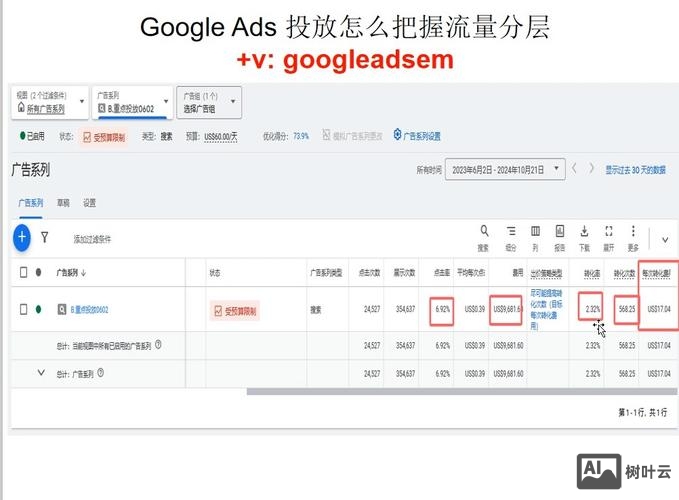Tick the select-all header checkbox
This screenshot has width=679, height=500.
coord(24,272)
